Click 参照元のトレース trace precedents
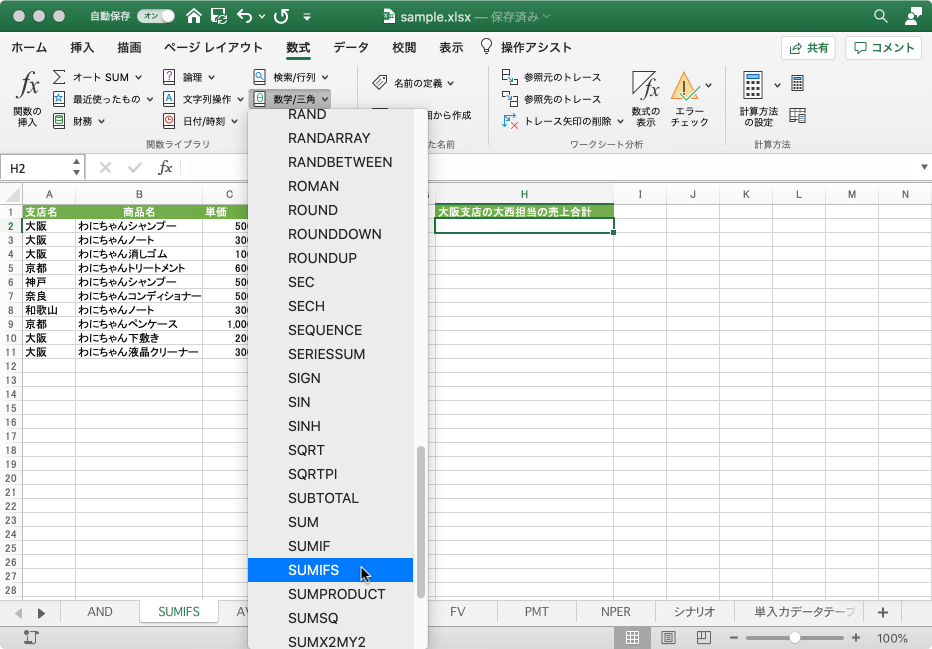 click(x=552, y=77)
